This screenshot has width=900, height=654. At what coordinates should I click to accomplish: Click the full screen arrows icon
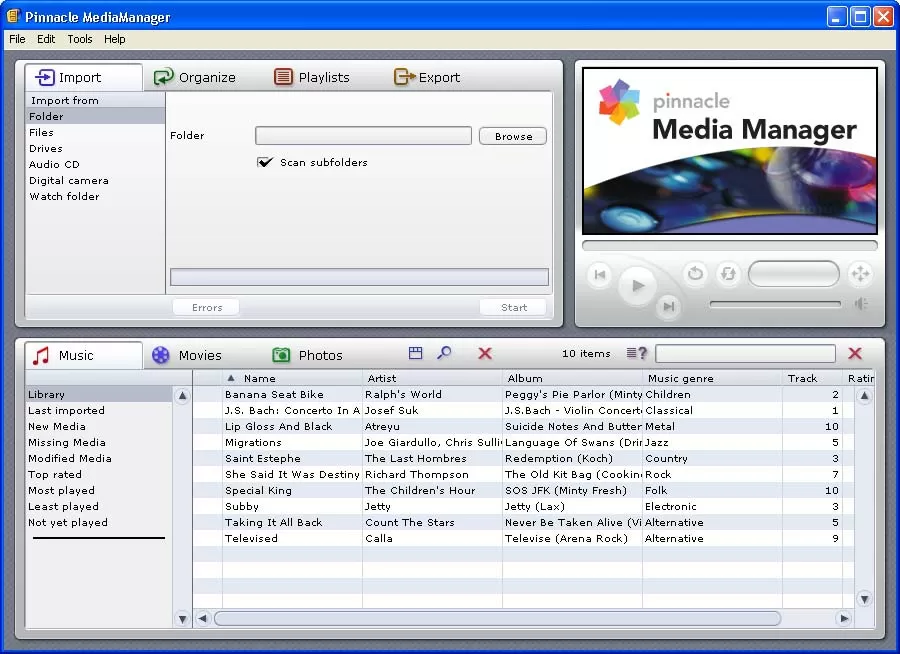[x=859, y=274]
